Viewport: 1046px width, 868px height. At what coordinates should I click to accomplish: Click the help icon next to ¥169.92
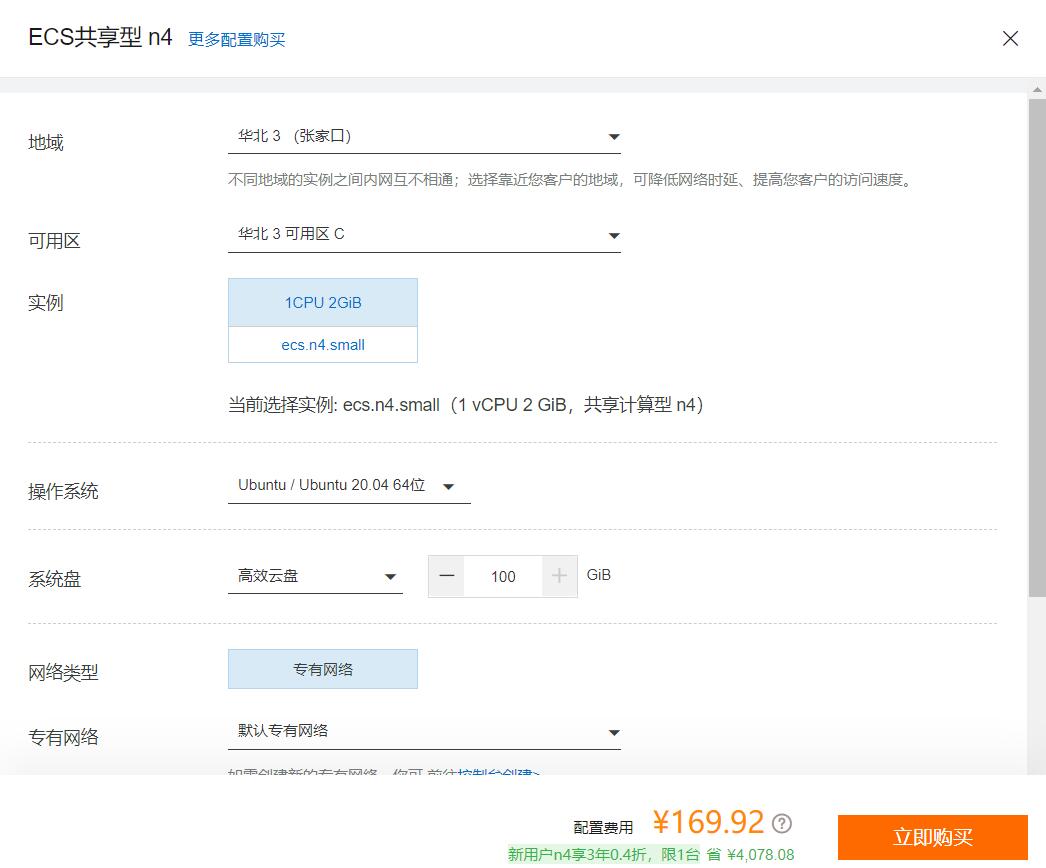pos(782,824)
